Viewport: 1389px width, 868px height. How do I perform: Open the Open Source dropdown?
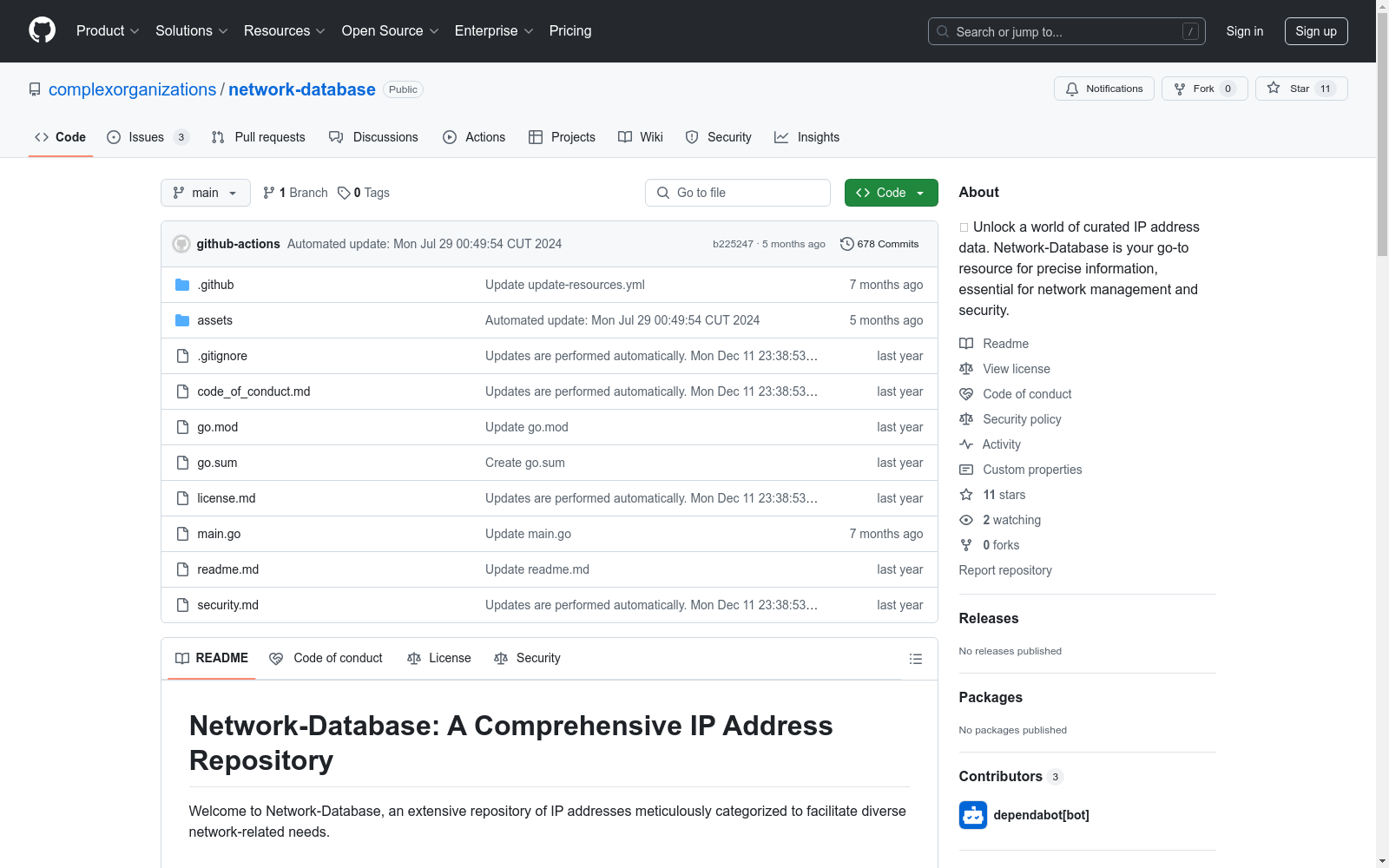click(x=391, y=31)
